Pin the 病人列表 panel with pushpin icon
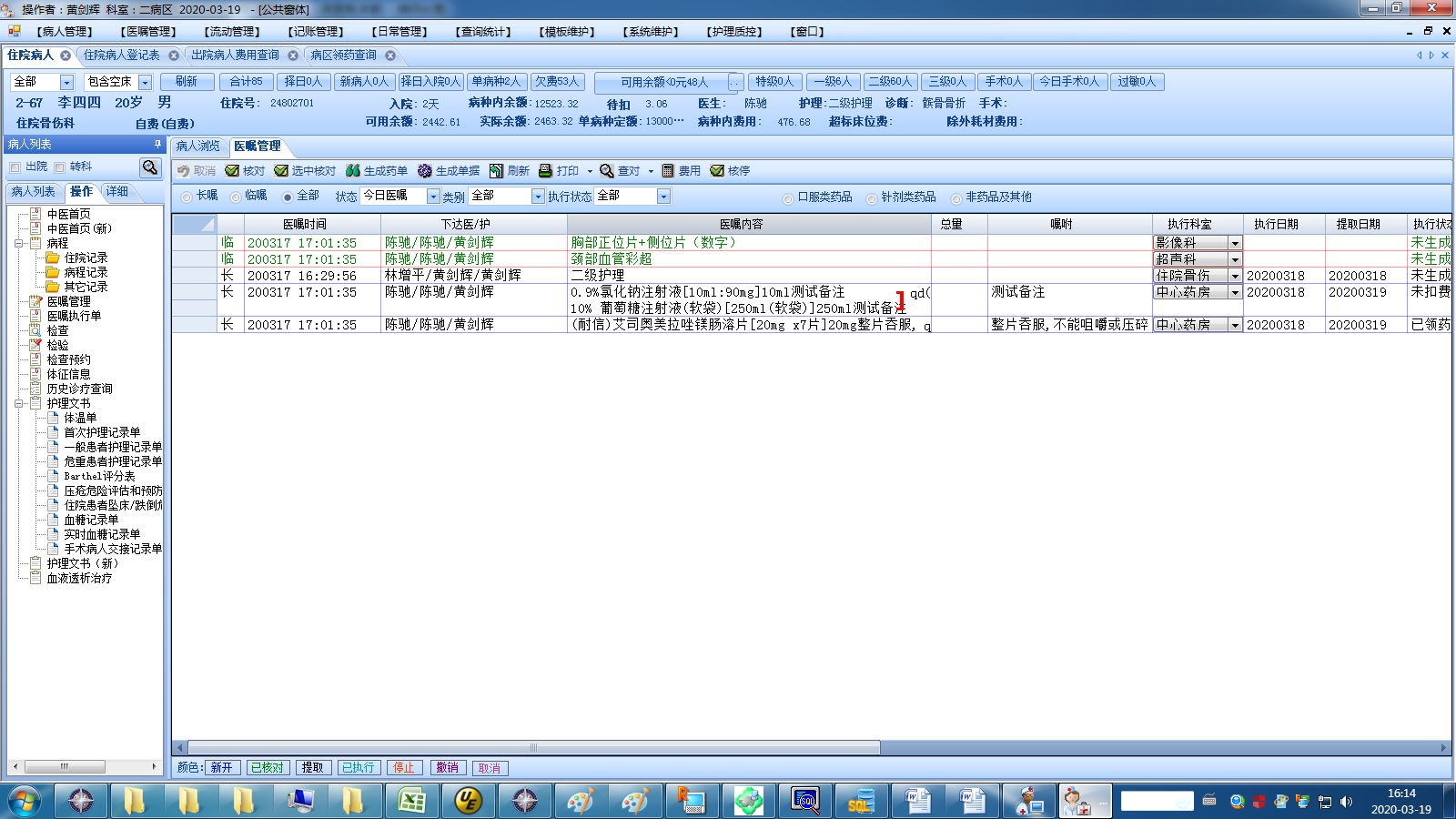 point(157,145)
